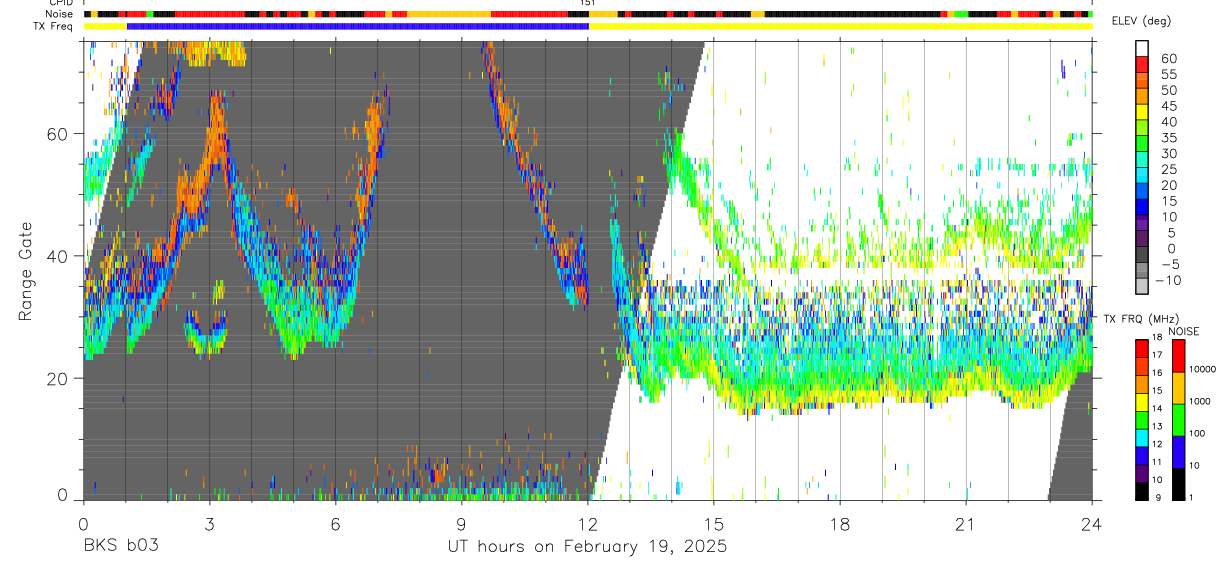Click the Range Gate tick label '40'

tap(58, 256)
